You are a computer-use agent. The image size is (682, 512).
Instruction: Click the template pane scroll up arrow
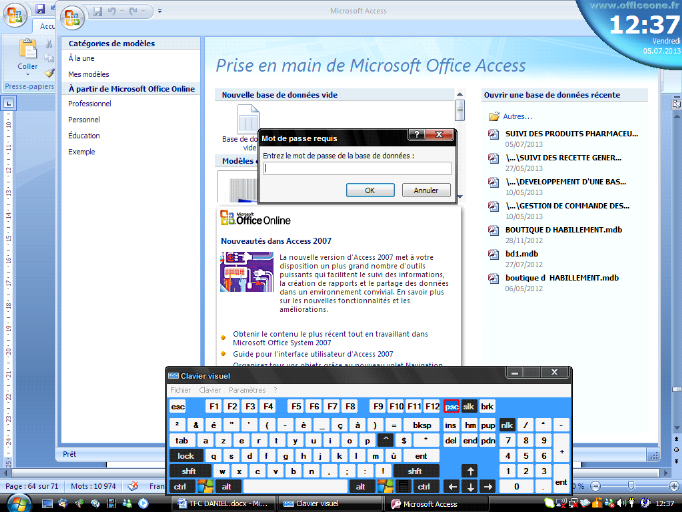coord(460,94)
